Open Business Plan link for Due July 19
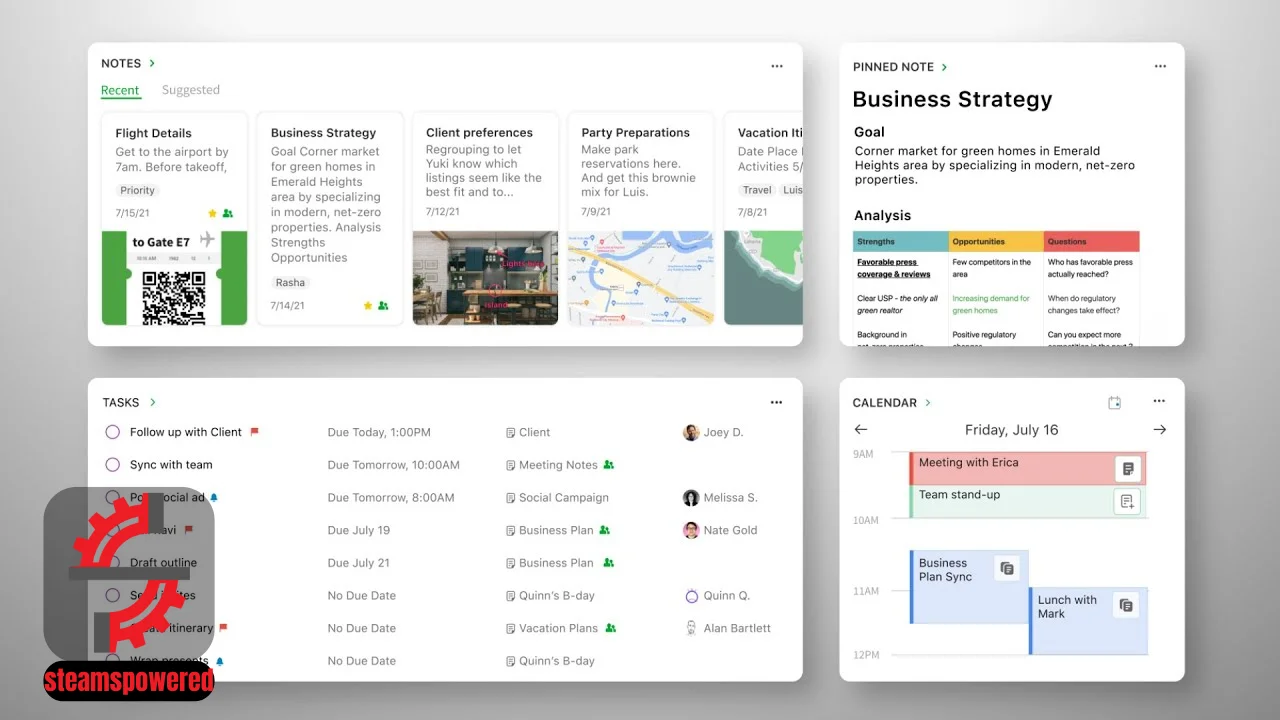This screenshot has height=720, width=1280. [556, 530]
